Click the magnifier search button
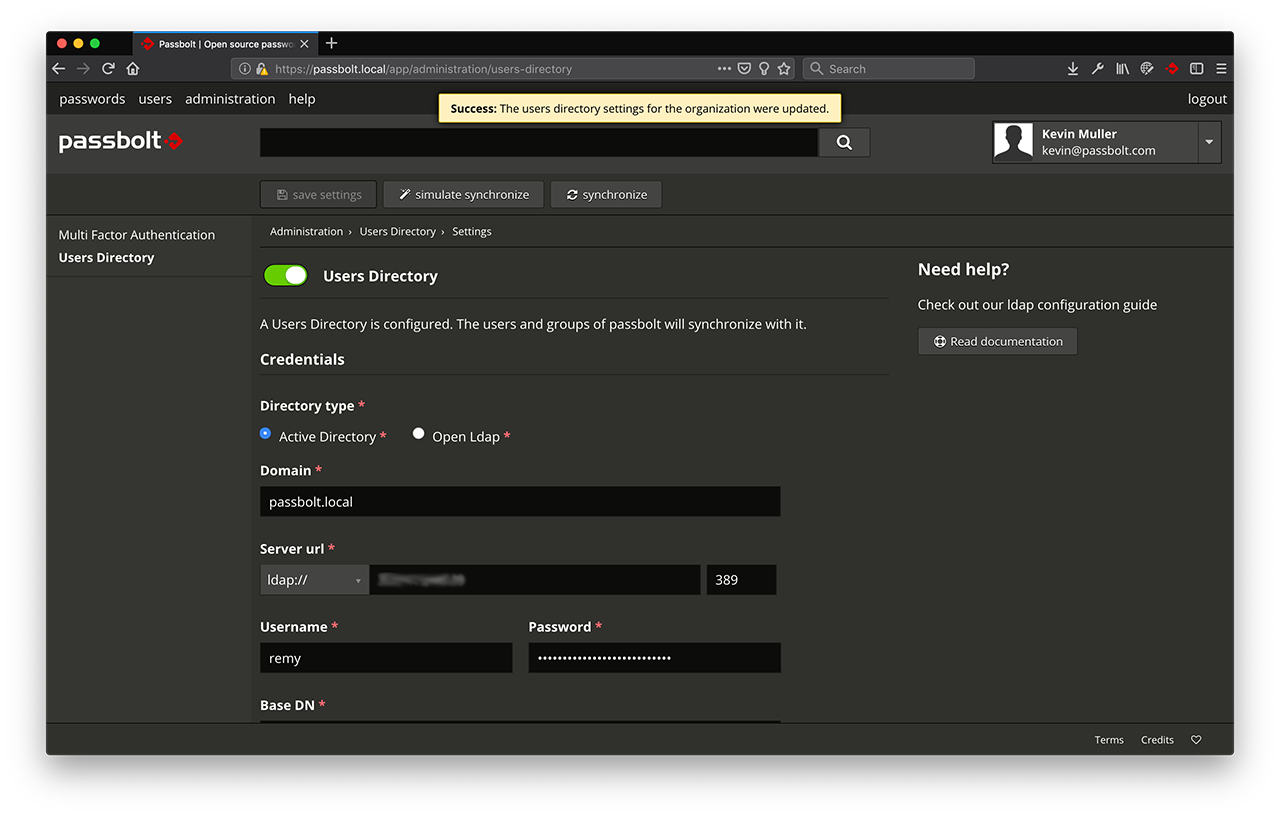The image size is (1280, 816). [x=844, y=142]
